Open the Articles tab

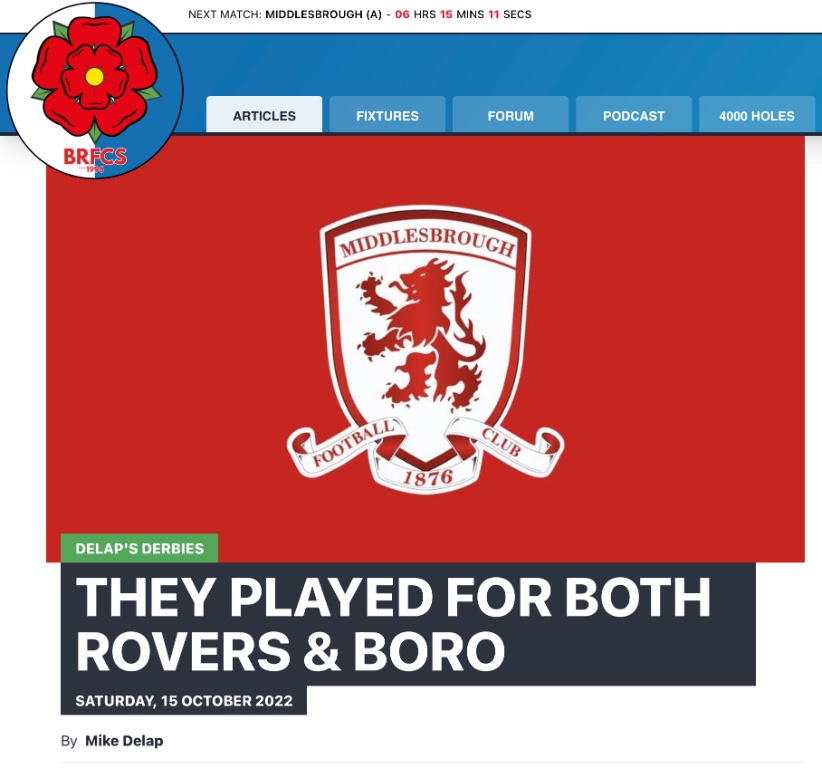264,115
